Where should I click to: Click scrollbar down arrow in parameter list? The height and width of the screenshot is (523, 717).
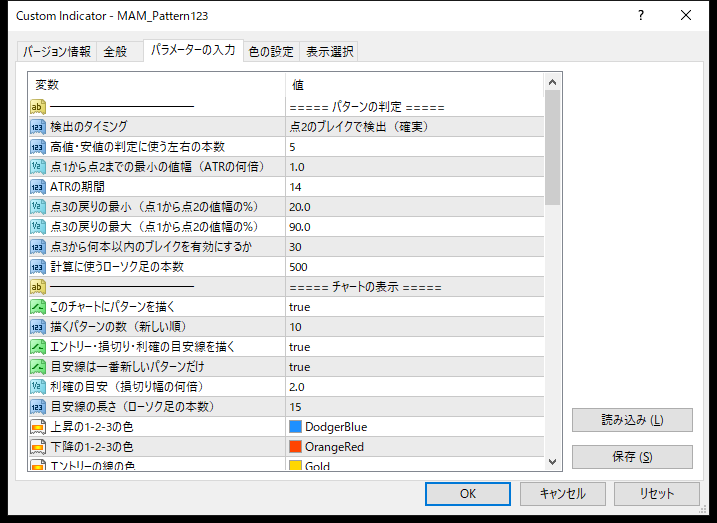click(552, 462)
